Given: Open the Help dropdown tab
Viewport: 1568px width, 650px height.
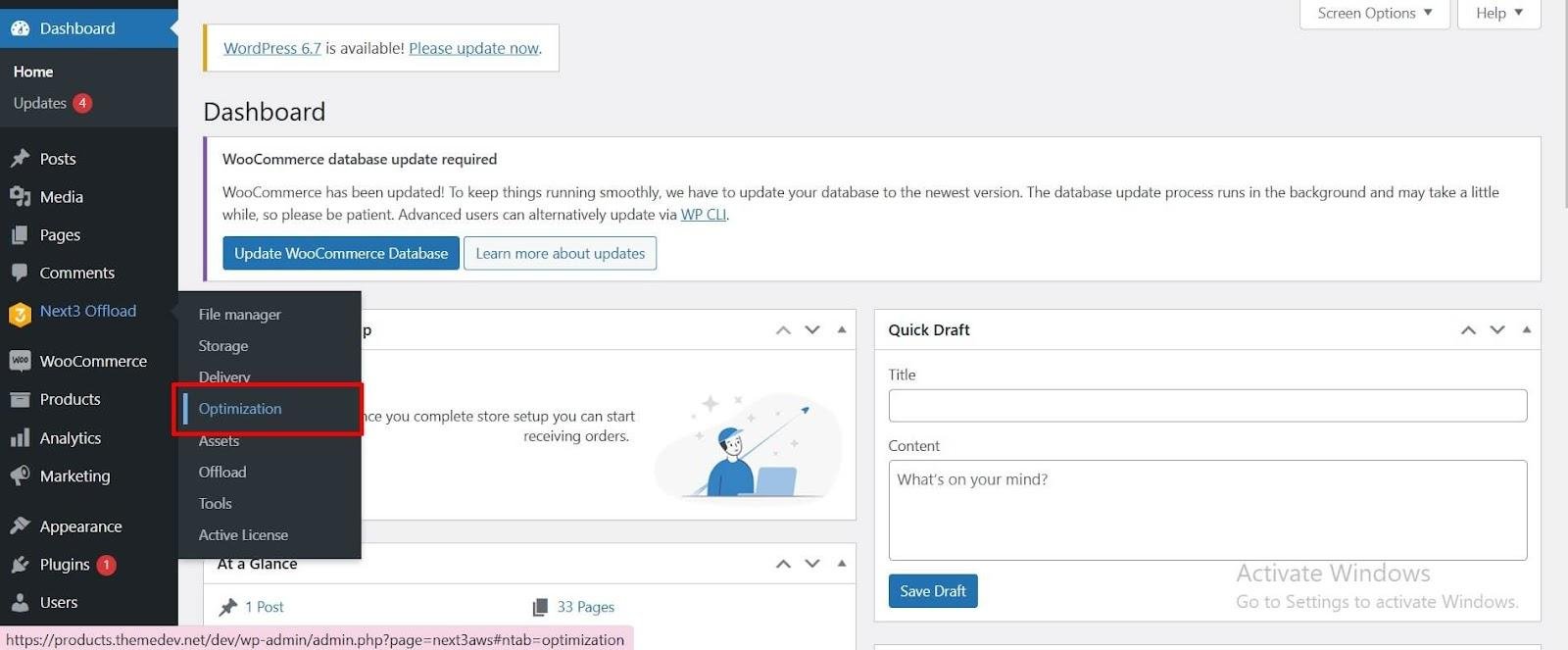Looking at the screenshot, I should [x=1498, y=14].
